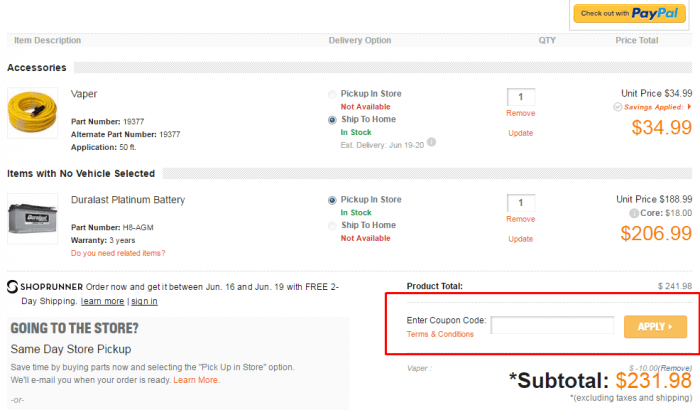Select Pickup In Store for the Vaper item
Image resolution: width=700 pixels, height=410 pixels.
(332, 94)
